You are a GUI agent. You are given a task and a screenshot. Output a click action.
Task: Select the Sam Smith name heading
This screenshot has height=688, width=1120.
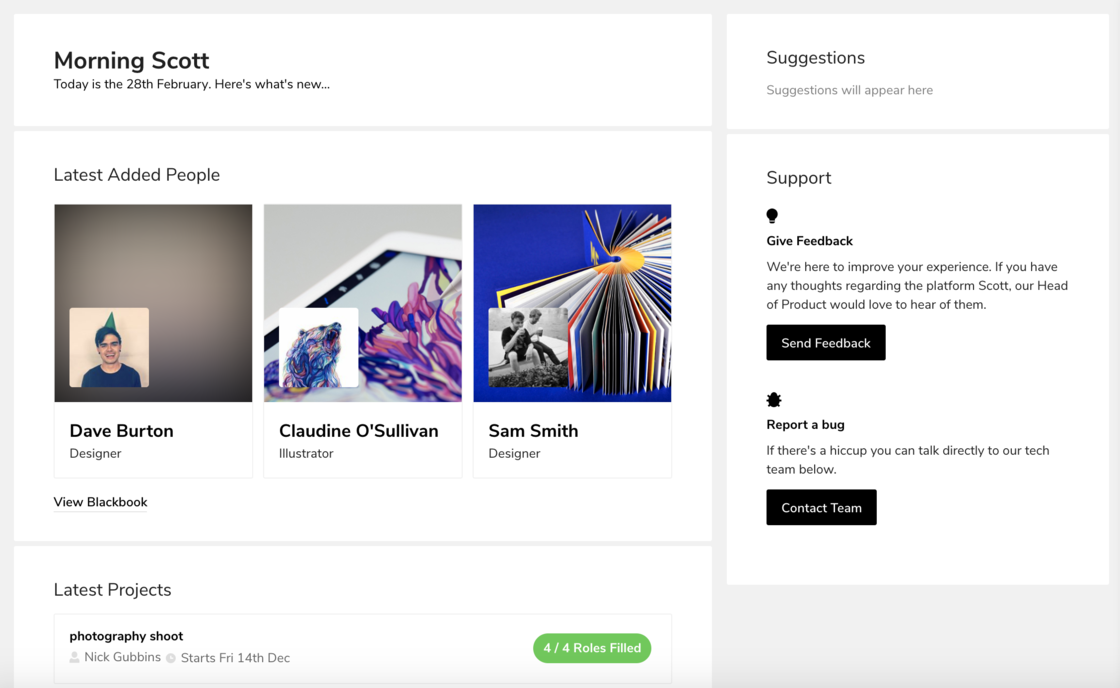pos(533,431)
